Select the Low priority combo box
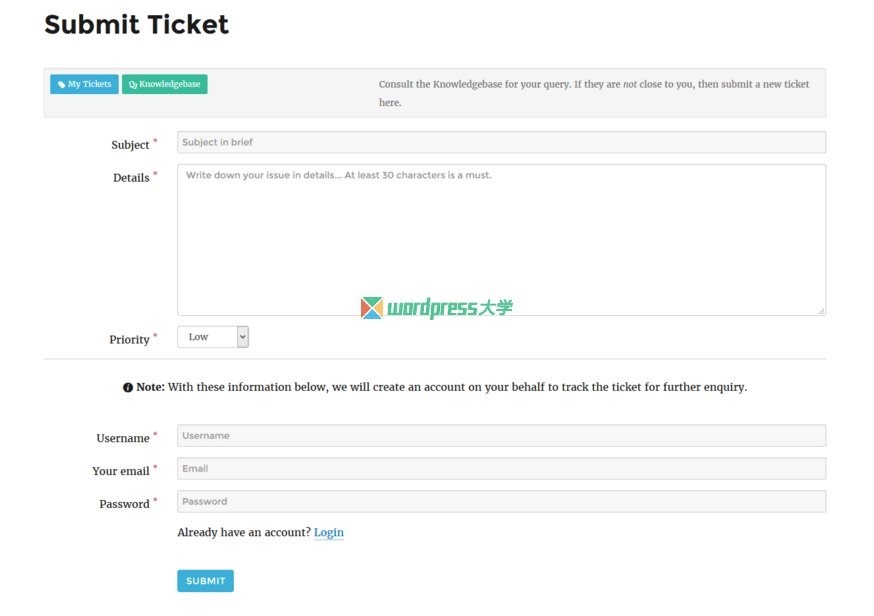The width and height of the screenshot is (874, 616). 213,337
